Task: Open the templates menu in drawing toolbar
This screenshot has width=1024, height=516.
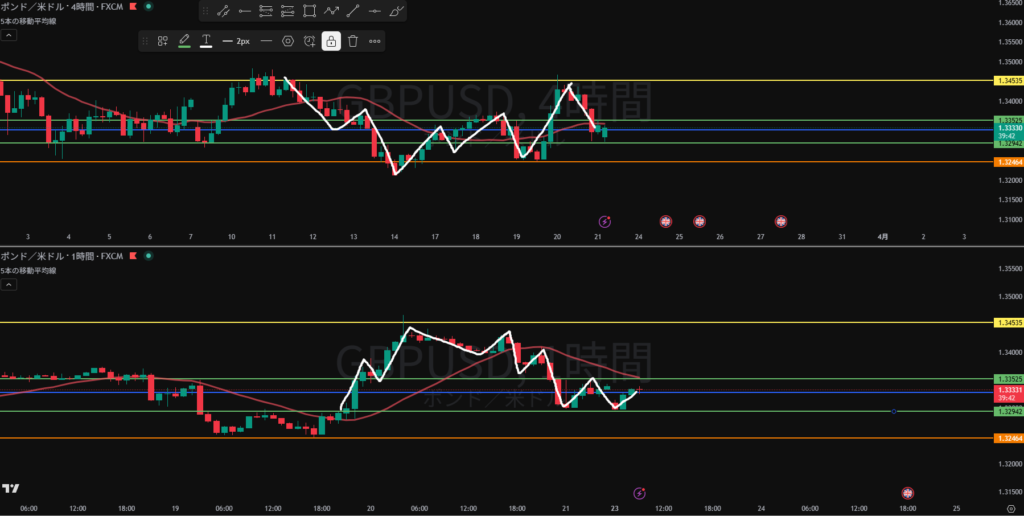Action: [162, 41]
